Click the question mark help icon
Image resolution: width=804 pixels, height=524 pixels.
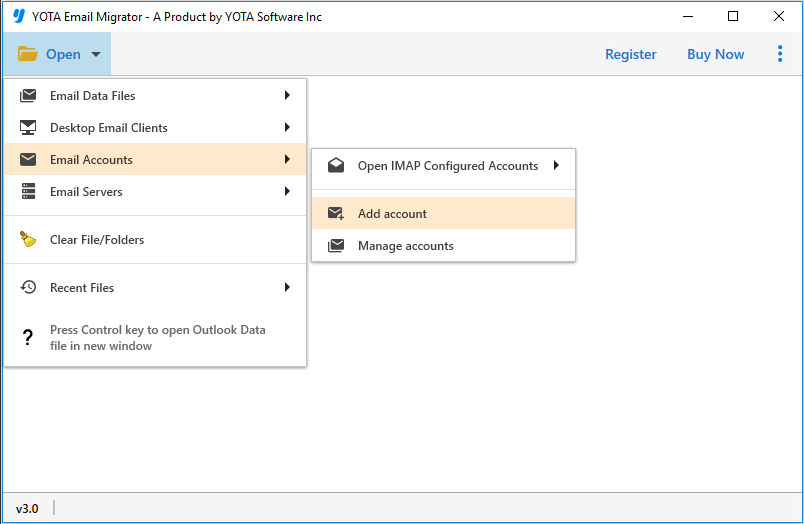click(28, 338)
